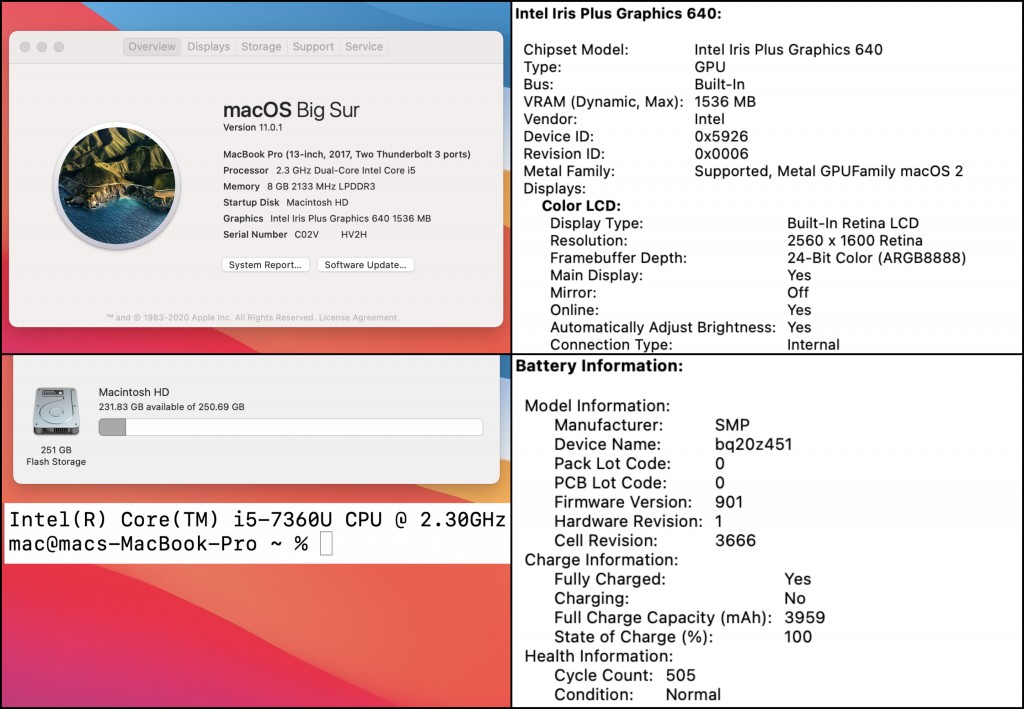This screenshot has height=709, width=1024.
Task: Click the green zoom window button
Action: tap(59, 47)
